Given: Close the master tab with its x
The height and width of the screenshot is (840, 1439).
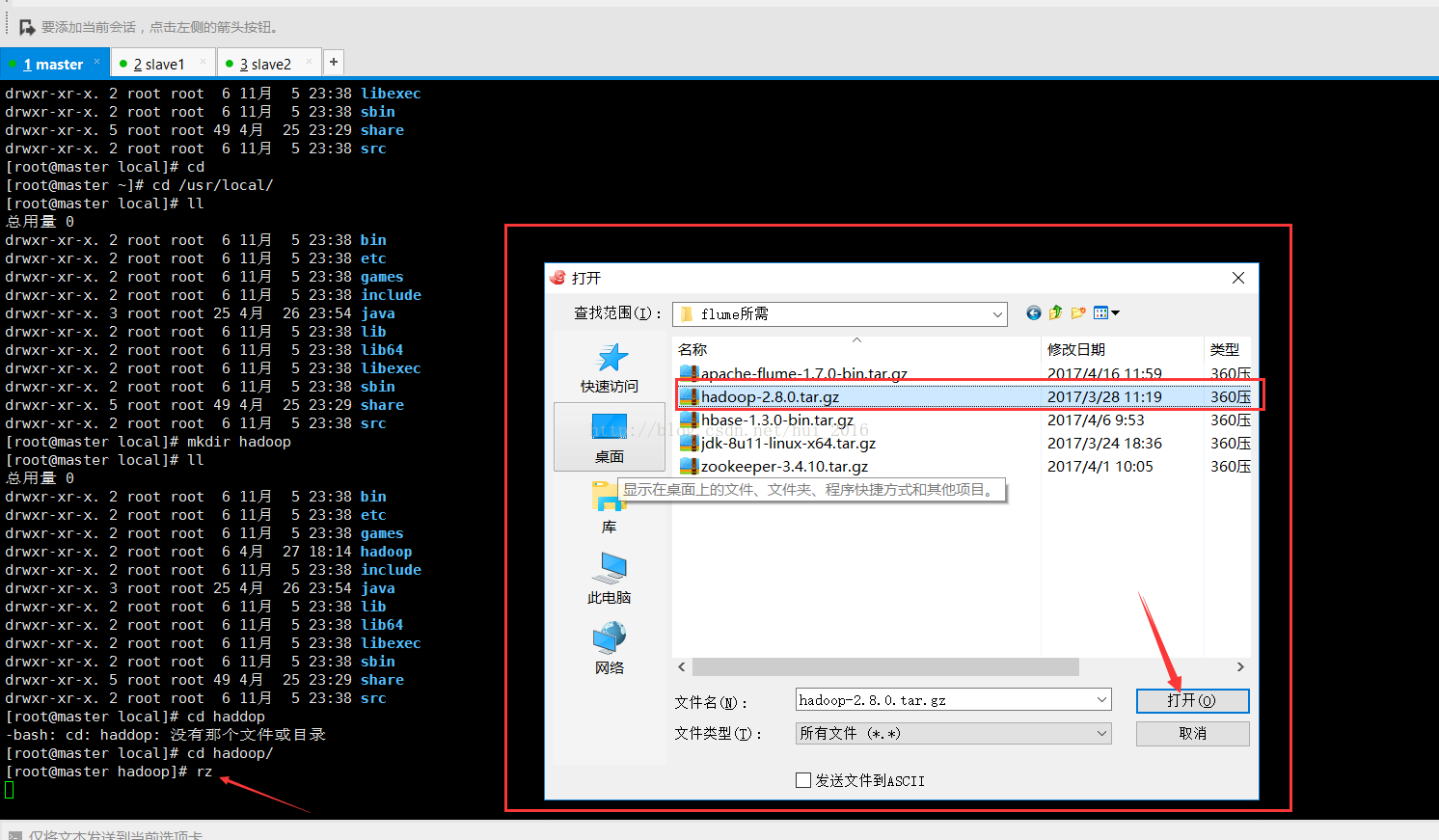Looking at the screenshot, I should (x=96, y=62).
